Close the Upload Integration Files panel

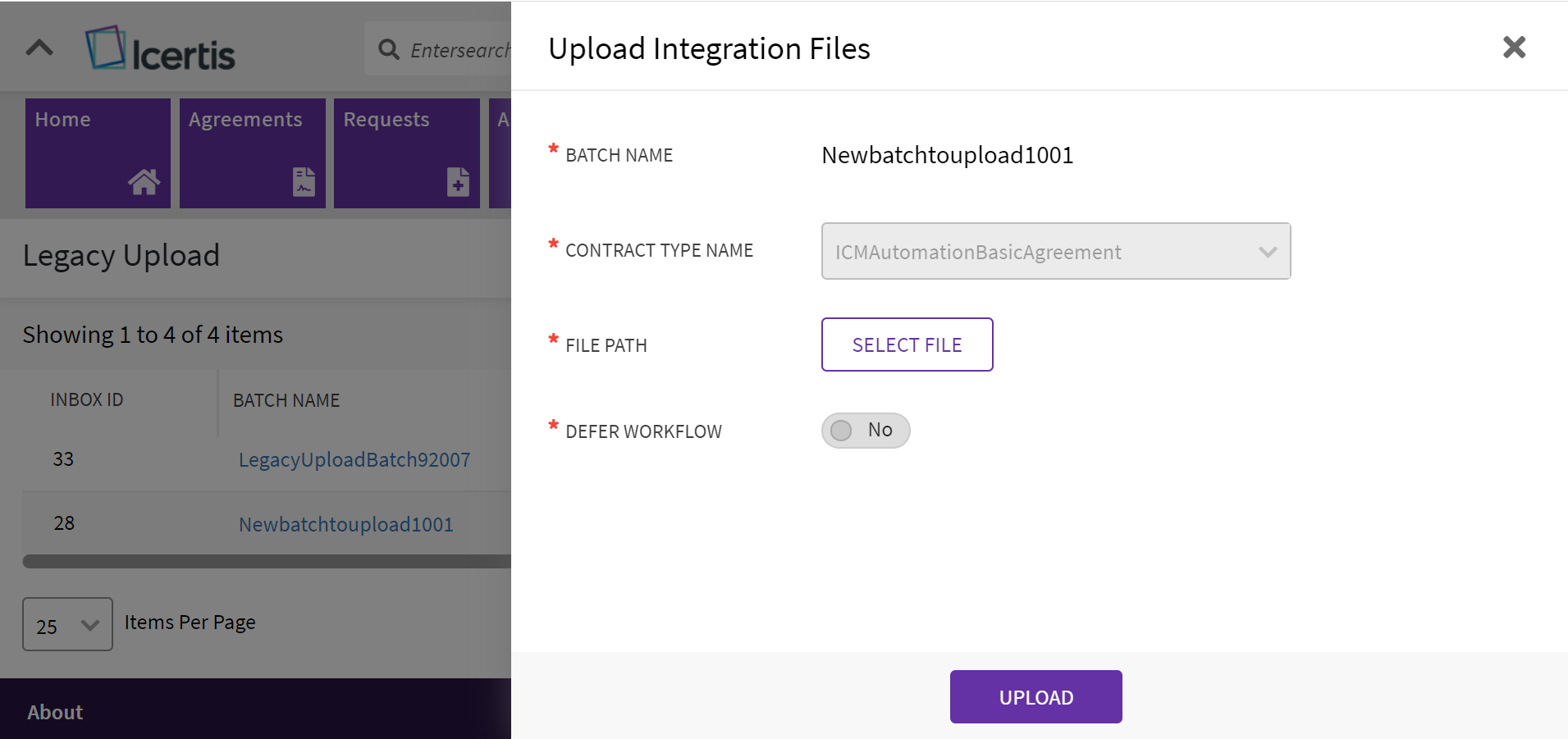click(1514, 48)
